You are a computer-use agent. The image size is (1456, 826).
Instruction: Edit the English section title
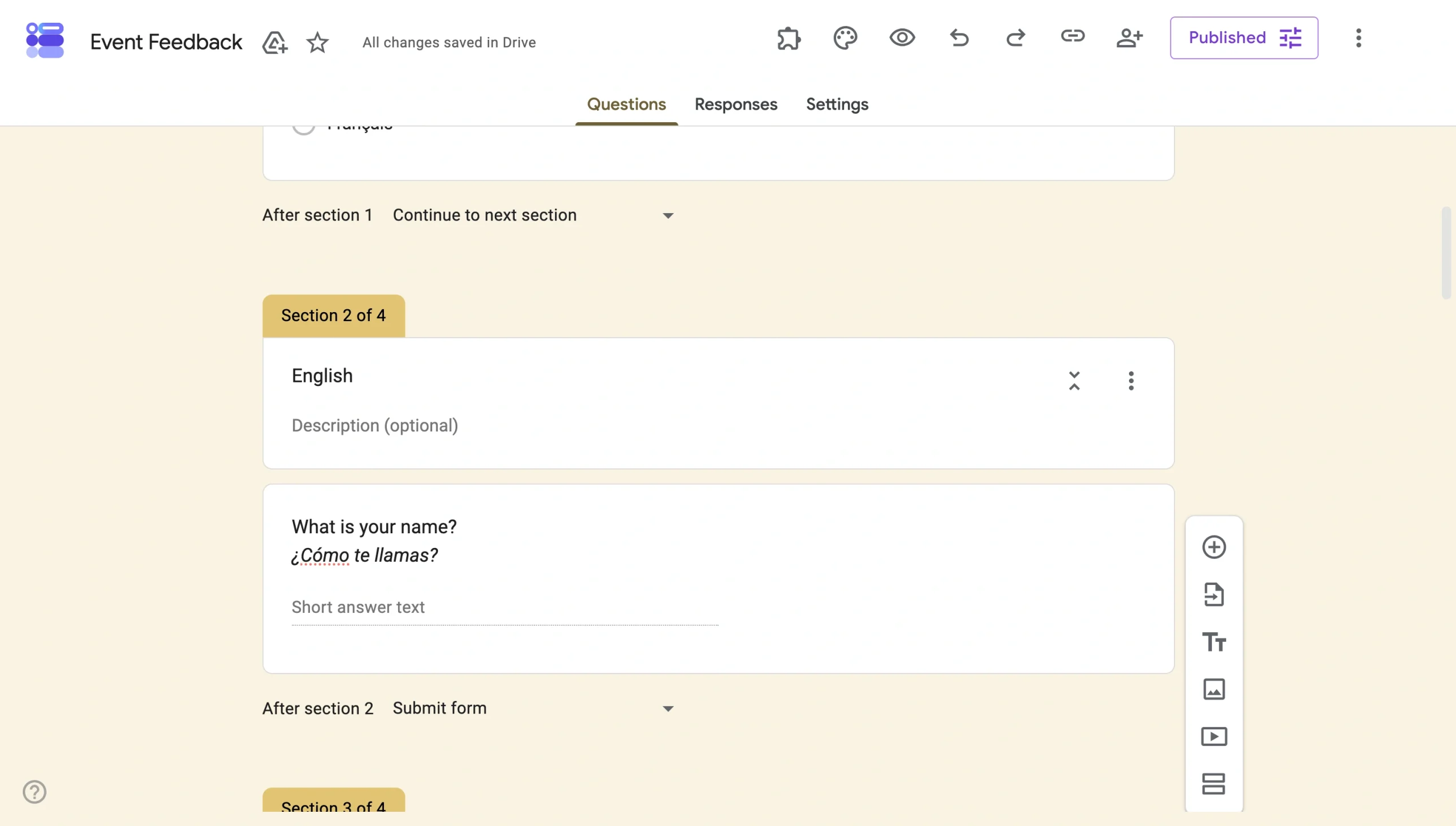tap(322, 376)
